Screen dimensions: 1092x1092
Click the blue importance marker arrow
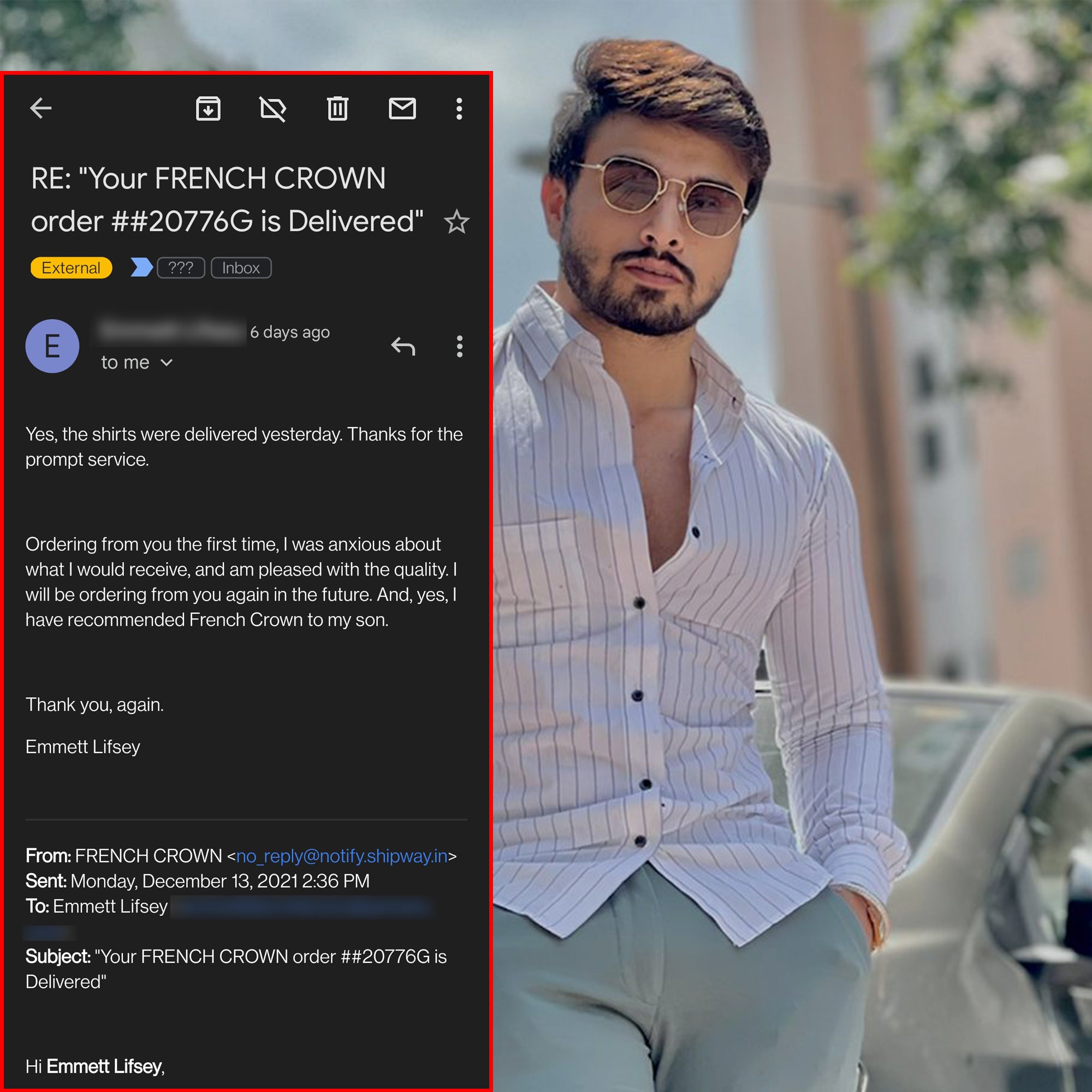[x=141, y=268]
